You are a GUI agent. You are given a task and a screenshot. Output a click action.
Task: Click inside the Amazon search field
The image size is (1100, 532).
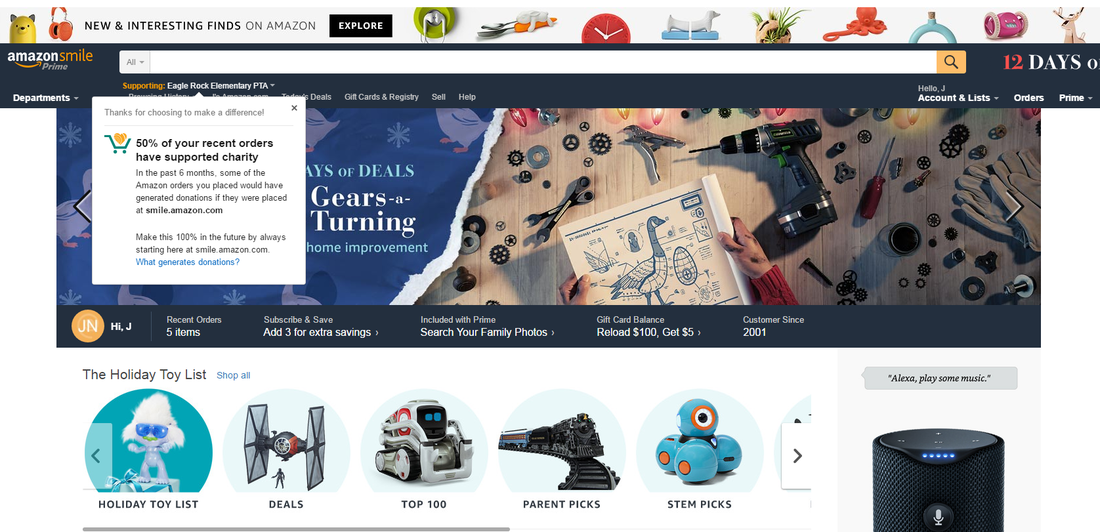click(543, 62)
